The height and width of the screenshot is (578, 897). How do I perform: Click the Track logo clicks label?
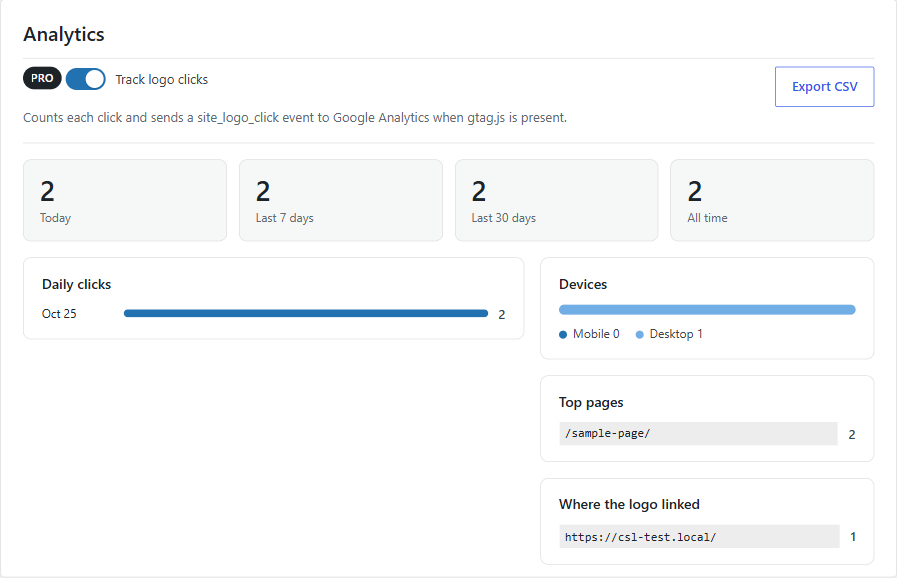(x=162, y=80)
